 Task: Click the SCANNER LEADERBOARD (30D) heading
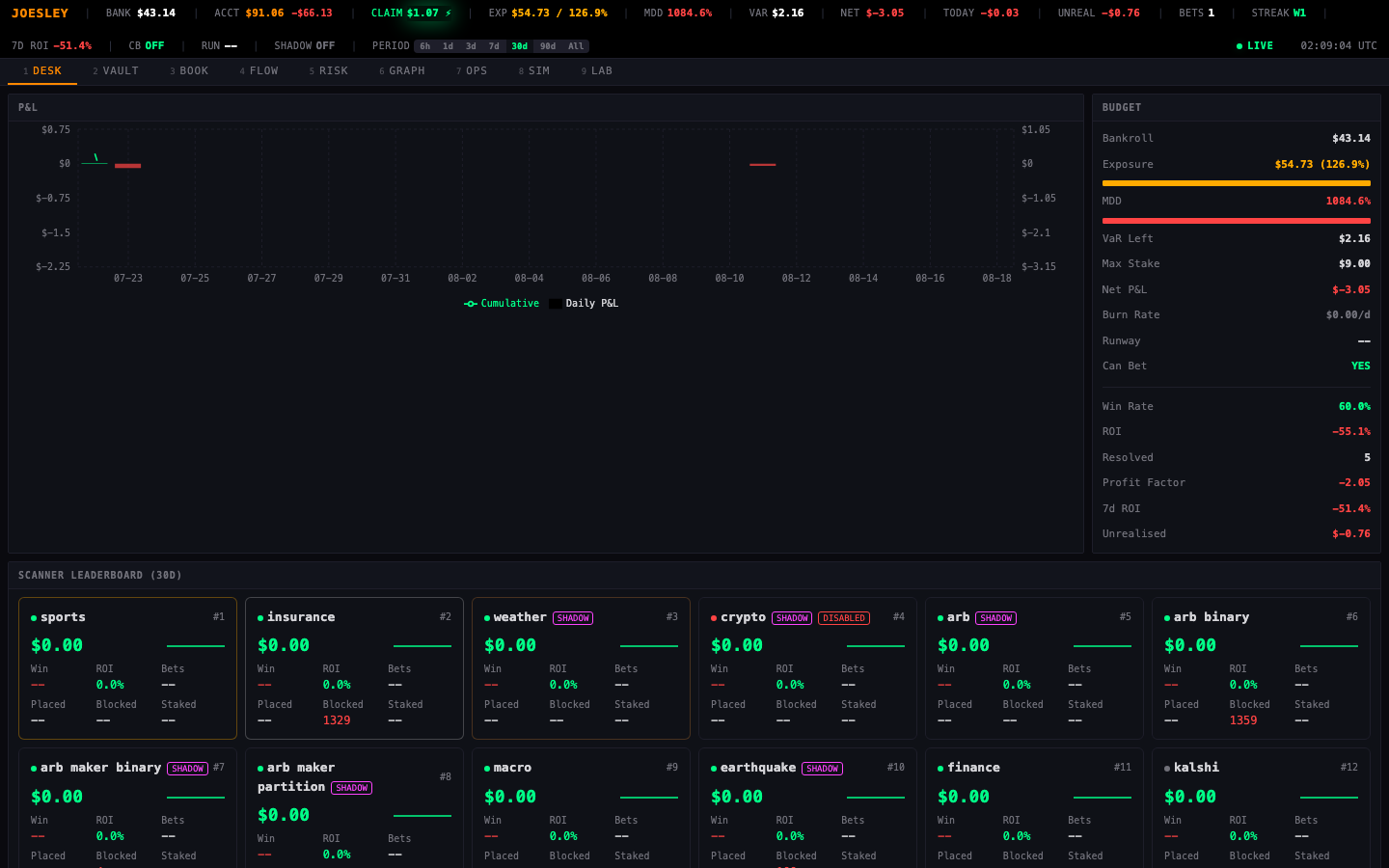pyautogui.click(x=100, y=576)
